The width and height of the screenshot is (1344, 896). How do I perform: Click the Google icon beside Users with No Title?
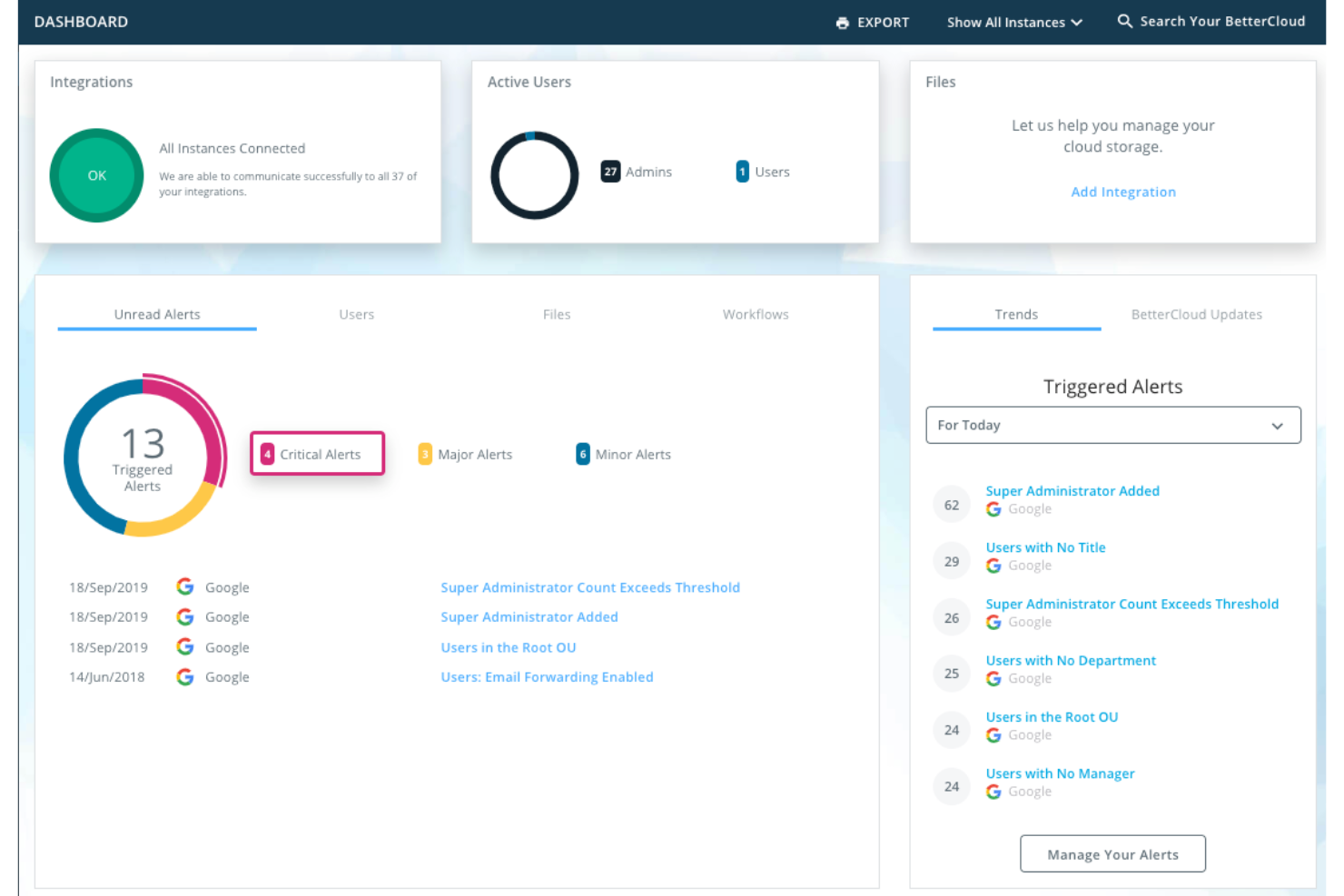point(993,566)
